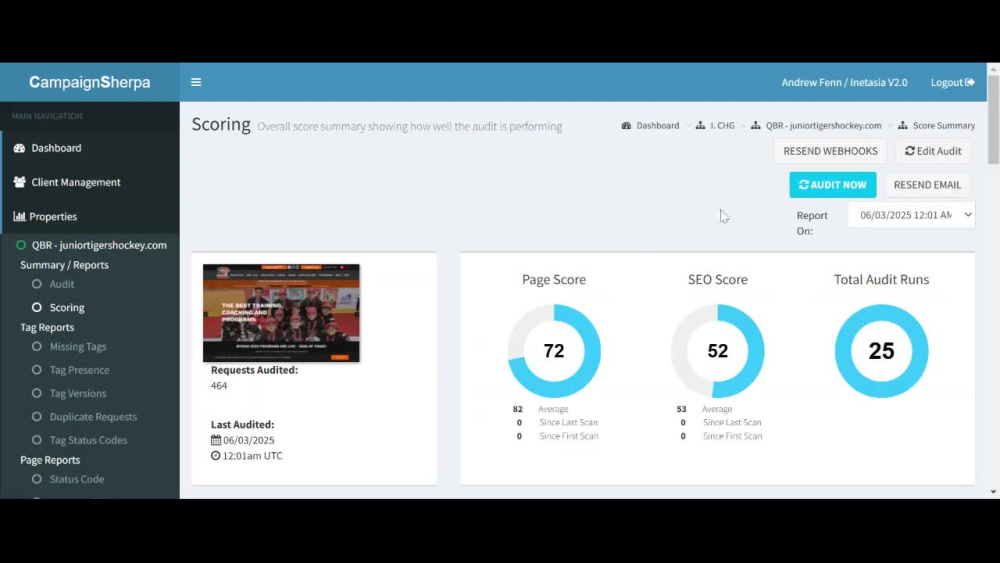
Task: Click QBR - juniortigershockey.com breadcrumb link
Action: point(823,126)
